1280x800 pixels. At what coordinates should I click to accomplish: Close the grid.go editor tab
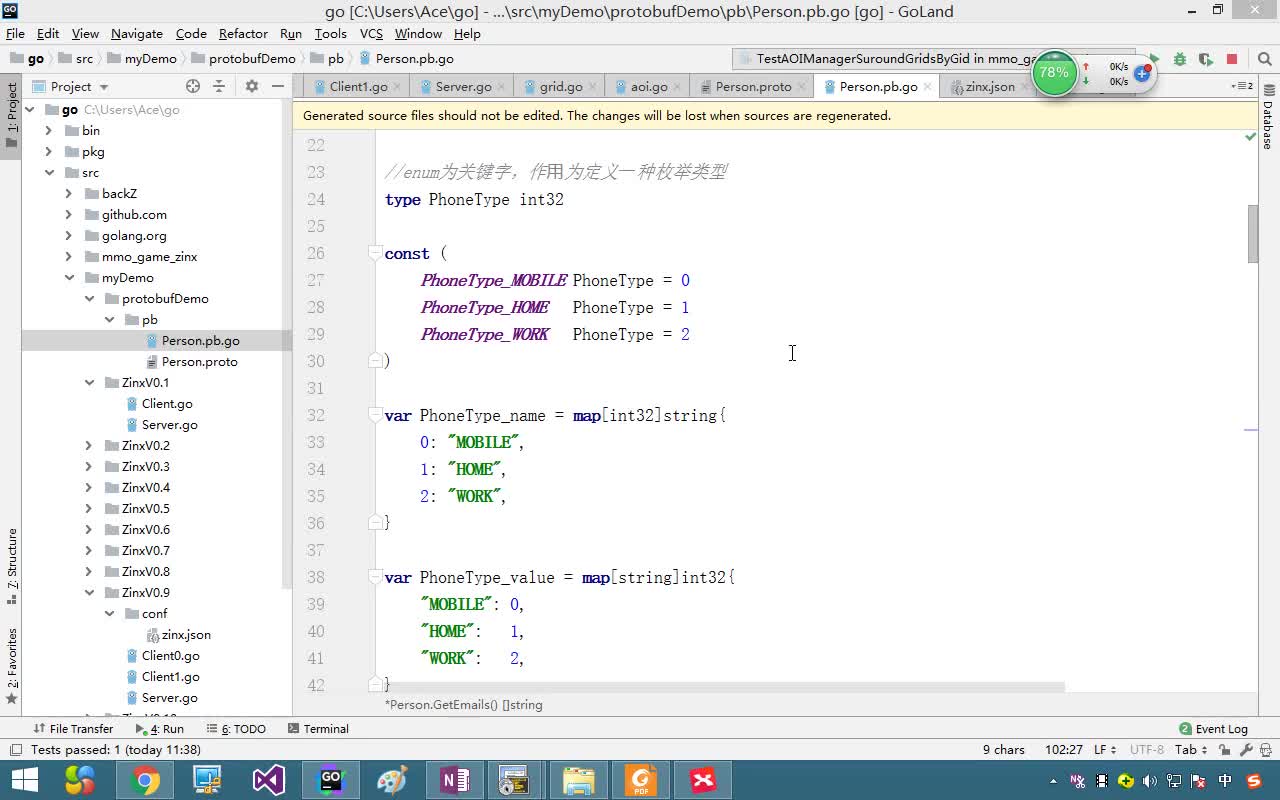pyautogui.click(x=593, y=87)
